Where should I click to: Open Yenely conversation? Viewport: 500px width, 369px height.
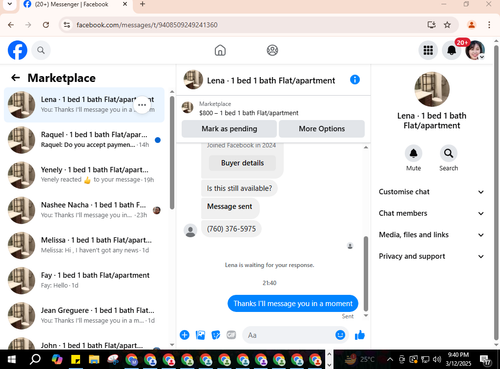(84, 175)
